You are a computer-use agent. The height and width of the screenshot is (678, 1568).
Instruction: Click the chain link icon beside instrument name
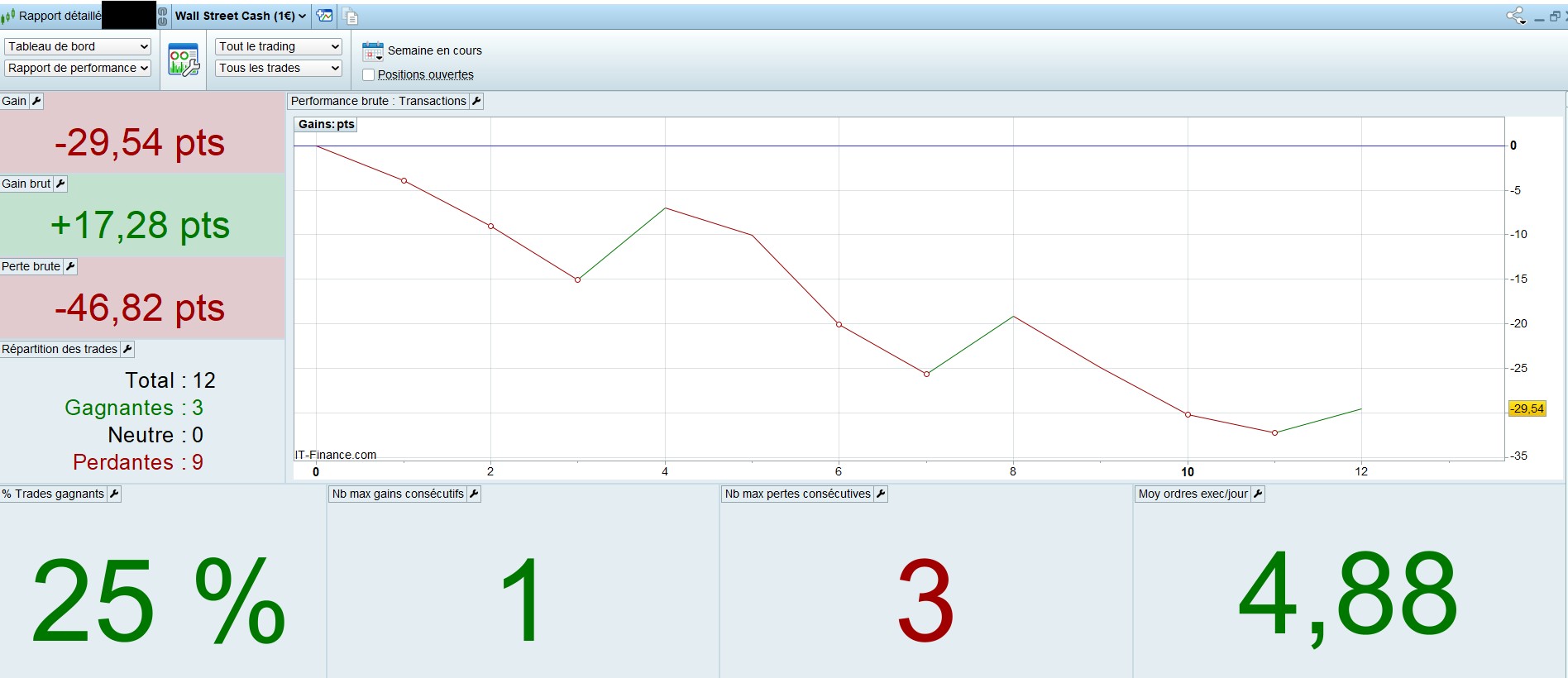coord(162,16)
